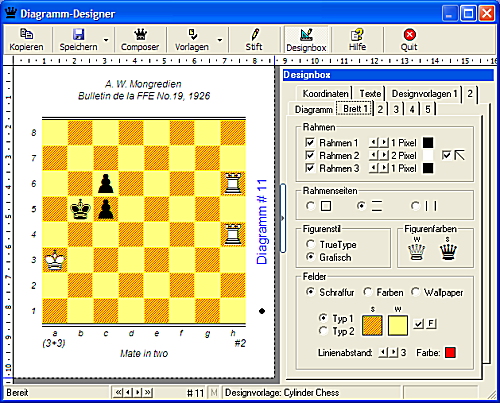Select the TrueType Figurenstil radio button
Viewport: 500px width, 403px height.
pos(311,244)
